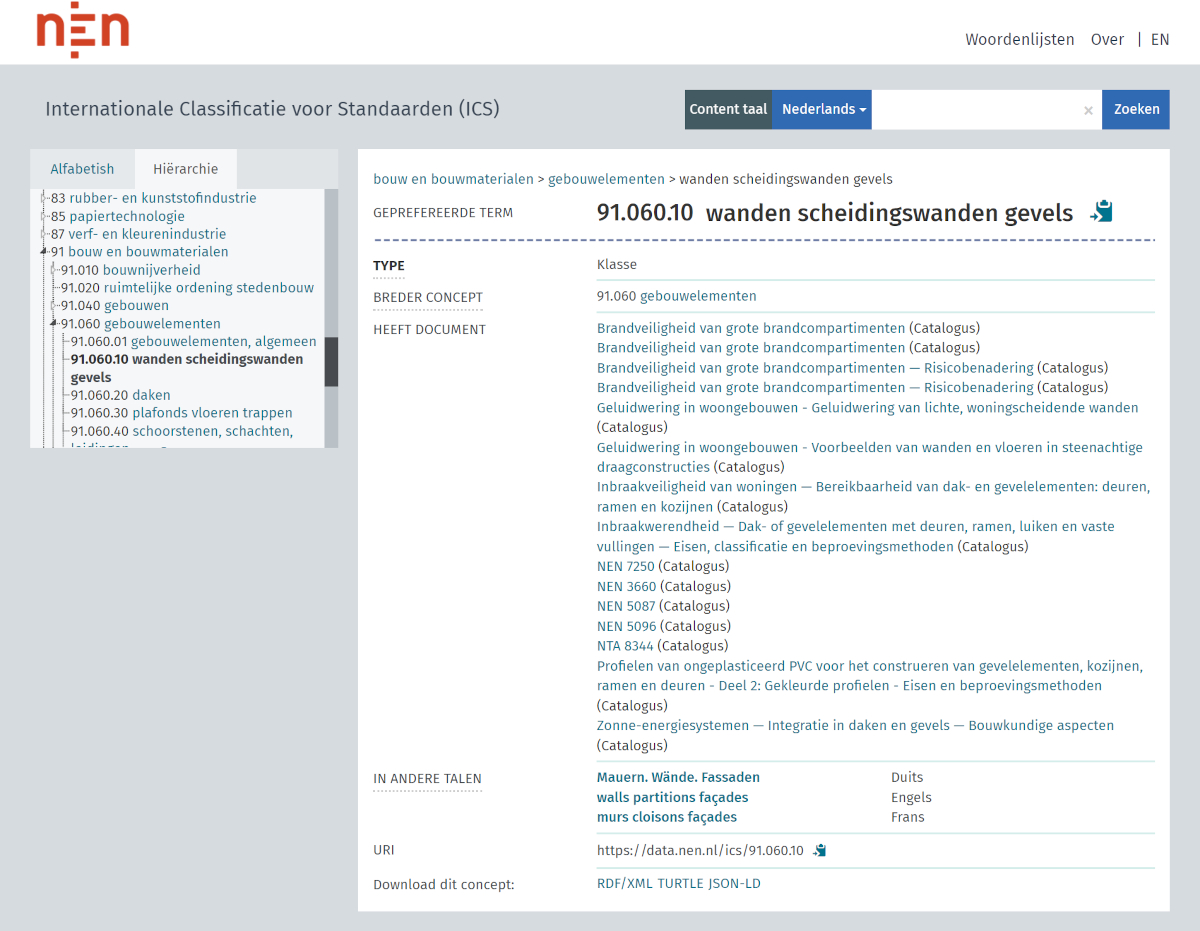Expand the 83 rubber- en kunststofindustrie node
The width and height of the screenshot is (1200, 931).
45,199
